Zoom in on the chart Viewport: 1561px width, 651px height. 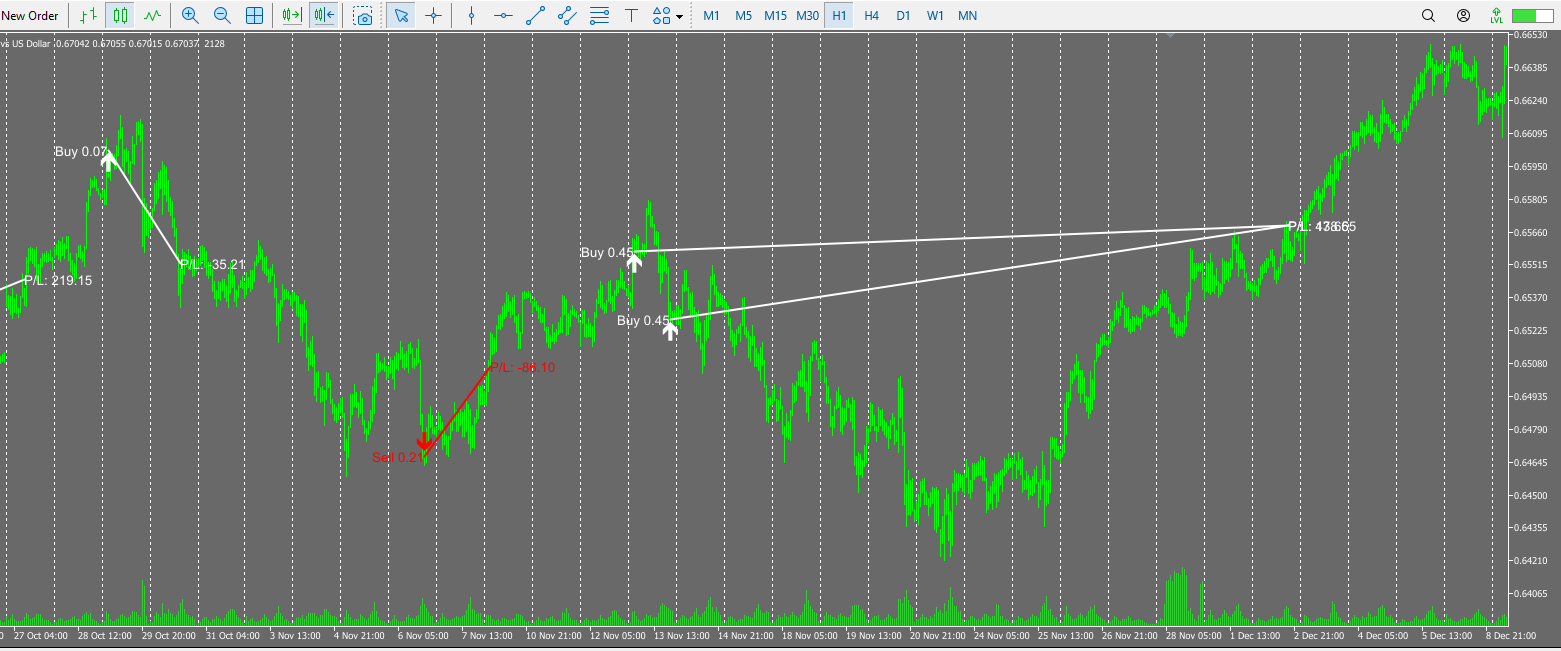(190, 15)
